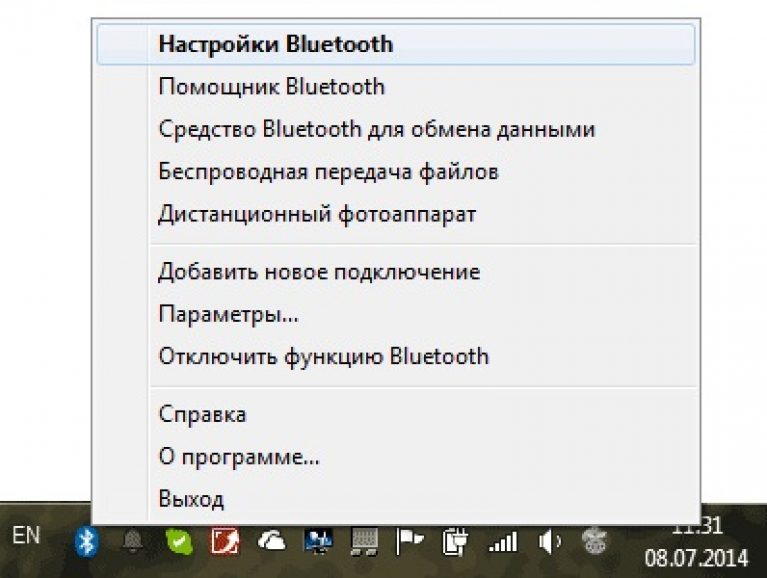Click the red square tray icon
The height and width of the screenshot is (578, 767).
[224, 541]
